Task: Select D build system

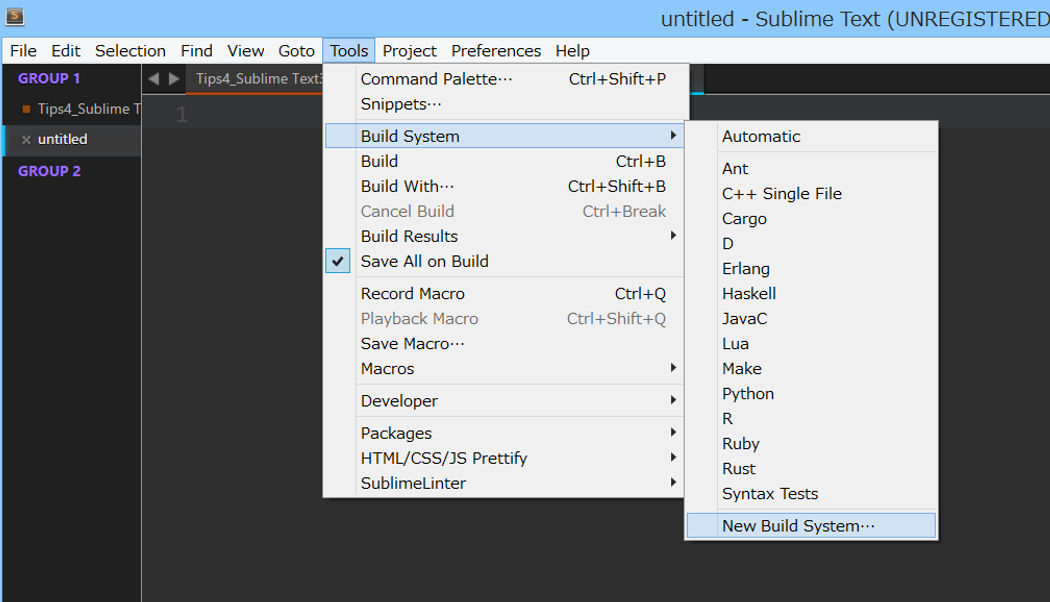Action: (811, 244)
